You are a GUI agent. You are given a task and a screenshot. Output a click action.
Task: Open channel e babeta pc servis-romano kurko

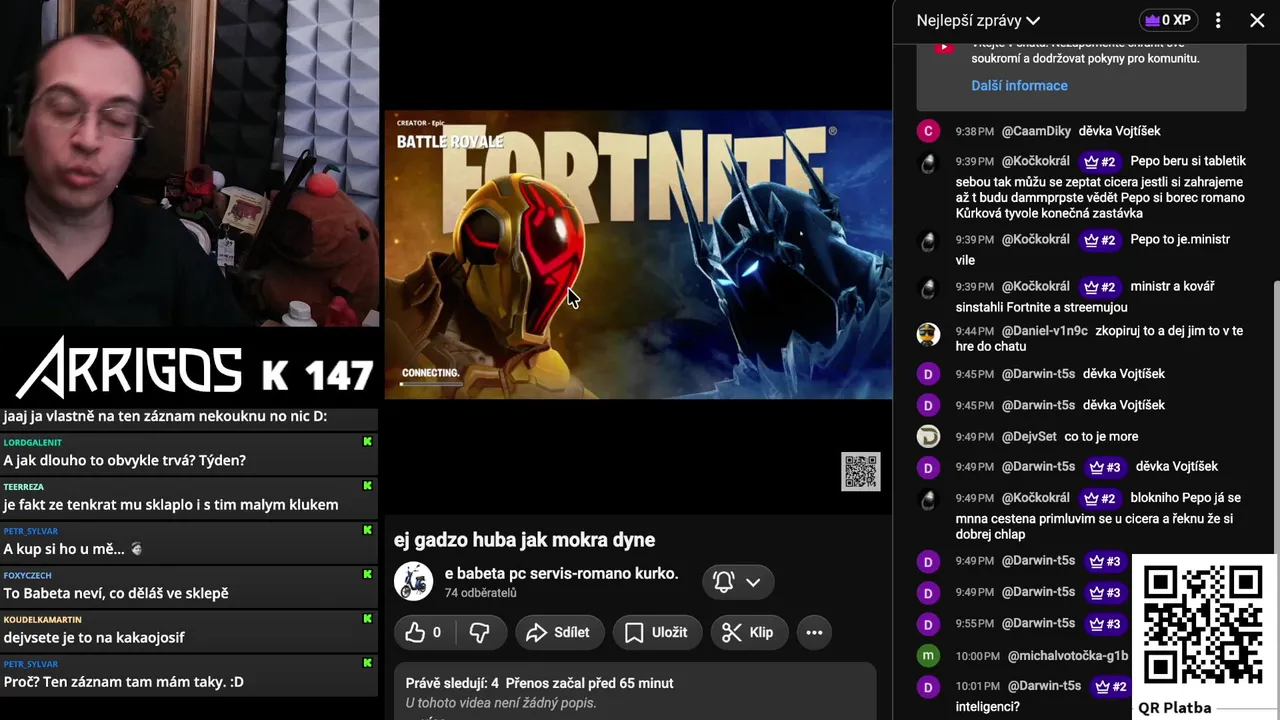(561, 573)
